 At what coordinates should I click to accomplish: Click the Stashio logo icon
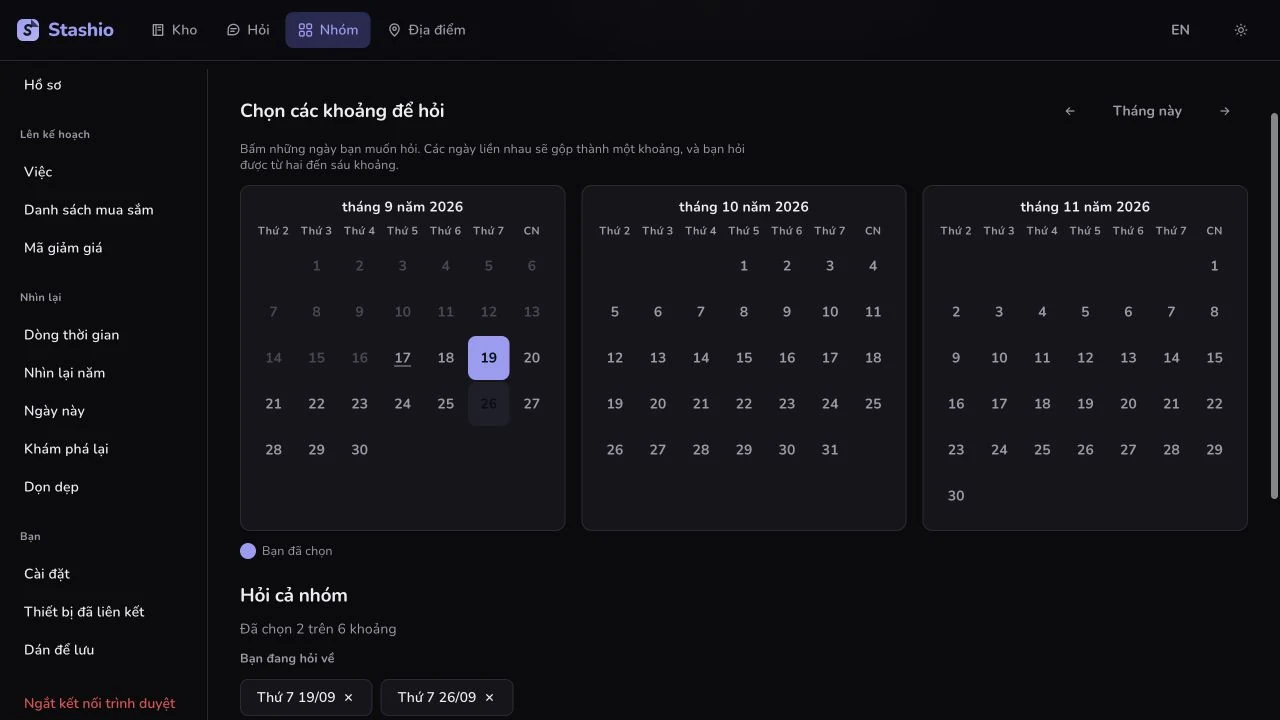coord(28,30)
